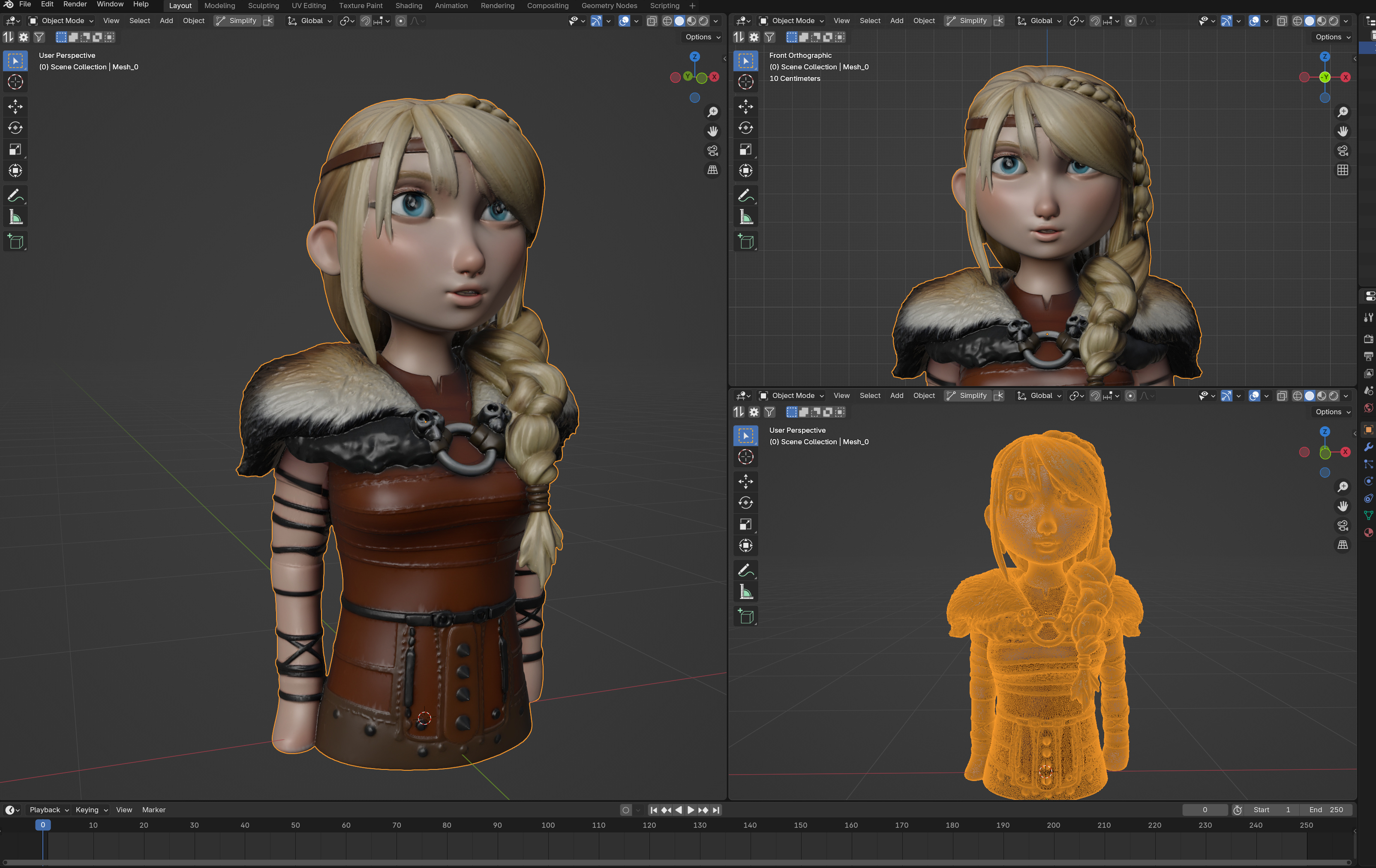
Task: Pick the Scale tool in the wireframe viewport
Action: pos(746,524)
